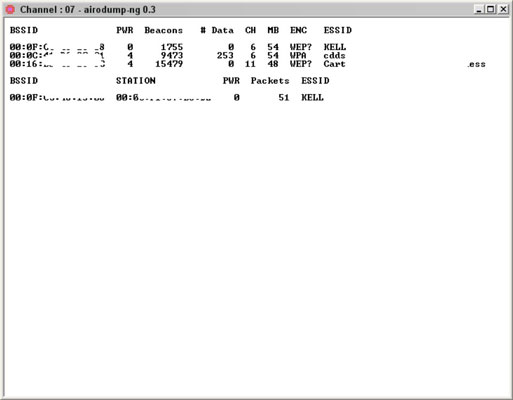
Task: Click the top BSSID column header
Action: [x=24, y=30]
